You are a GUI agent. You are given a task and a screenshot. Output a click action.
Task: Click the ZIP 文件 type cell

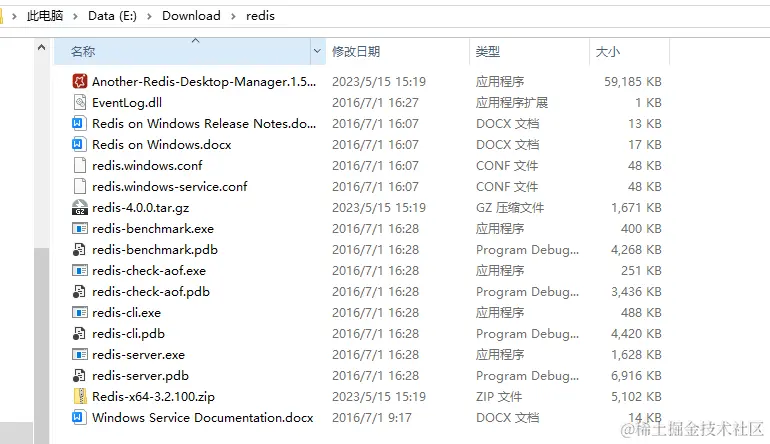point(499,396)
